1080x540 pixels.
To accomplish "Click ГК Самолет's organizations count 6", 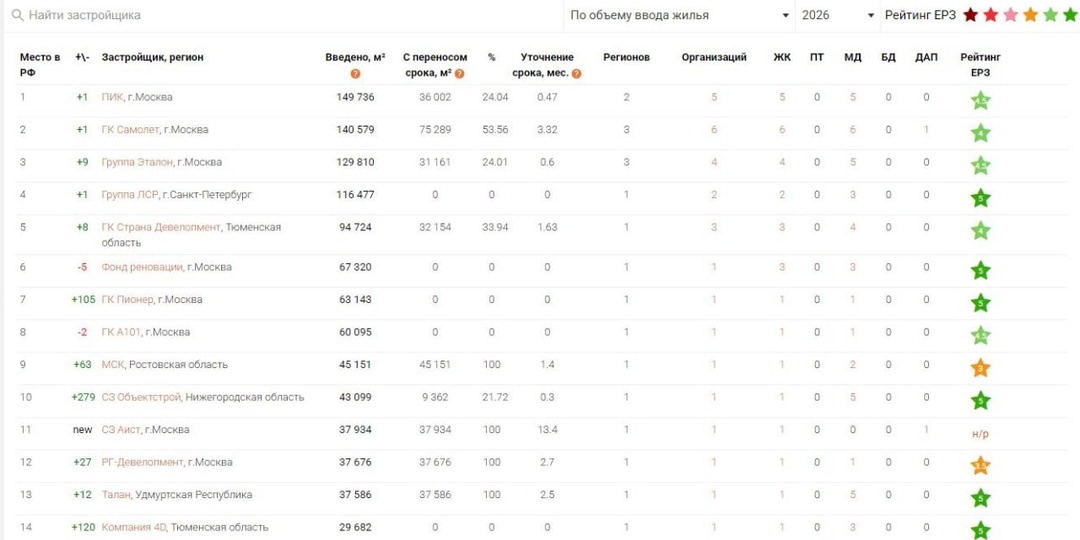I will [714, 129].
